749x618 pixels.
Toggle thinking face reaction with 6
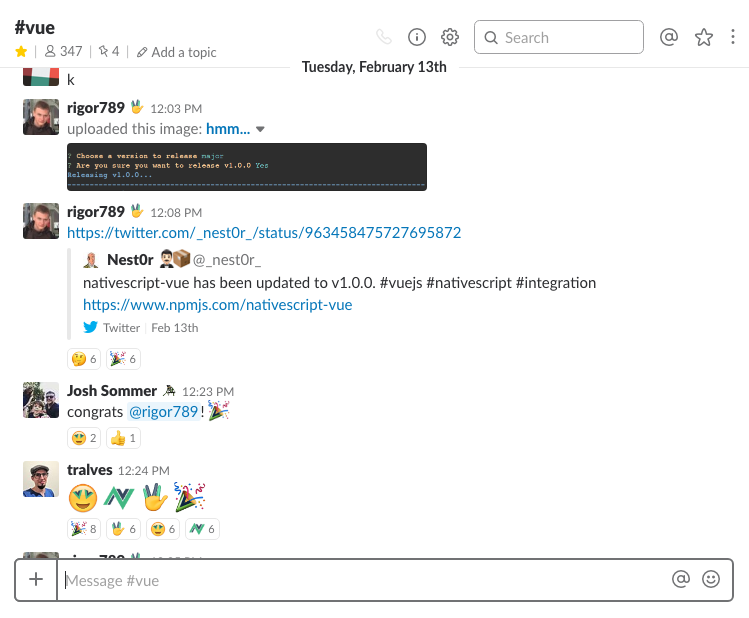click(x=84, y=359)
